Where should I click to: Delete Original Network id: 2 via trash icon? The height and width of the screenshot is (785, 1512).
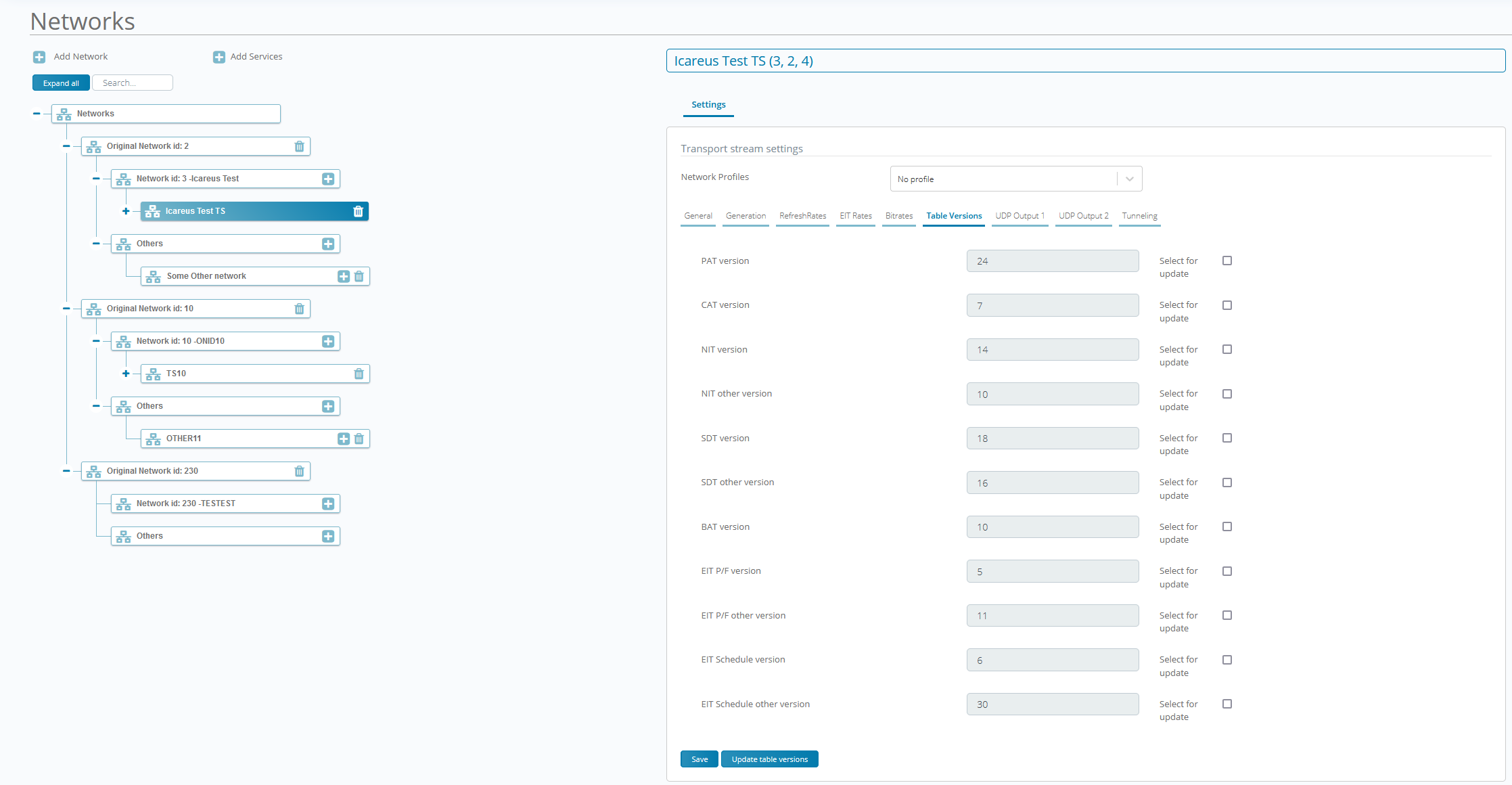[299, 146]
